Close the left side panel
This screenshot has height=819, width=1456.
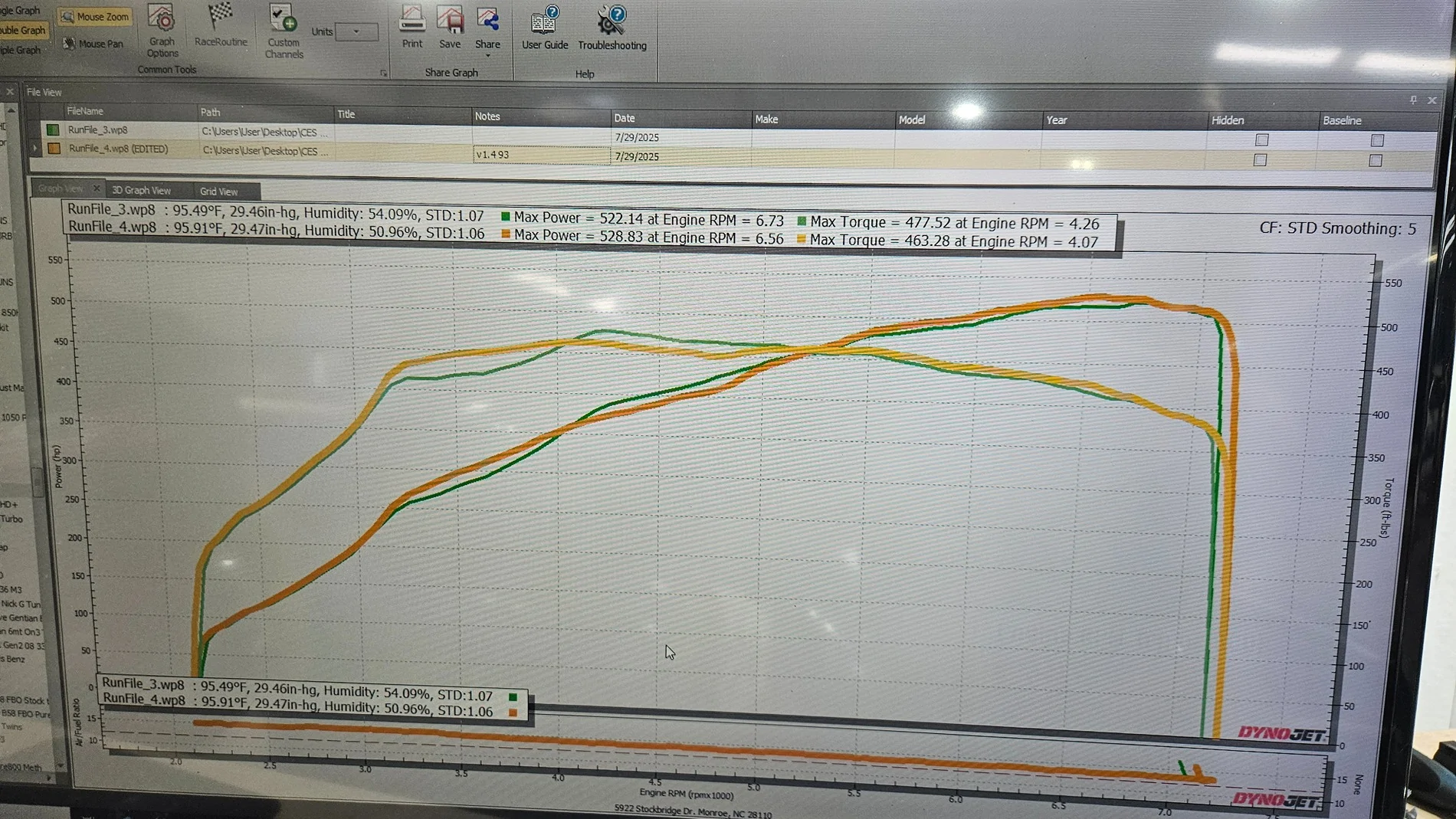point(10,92)
